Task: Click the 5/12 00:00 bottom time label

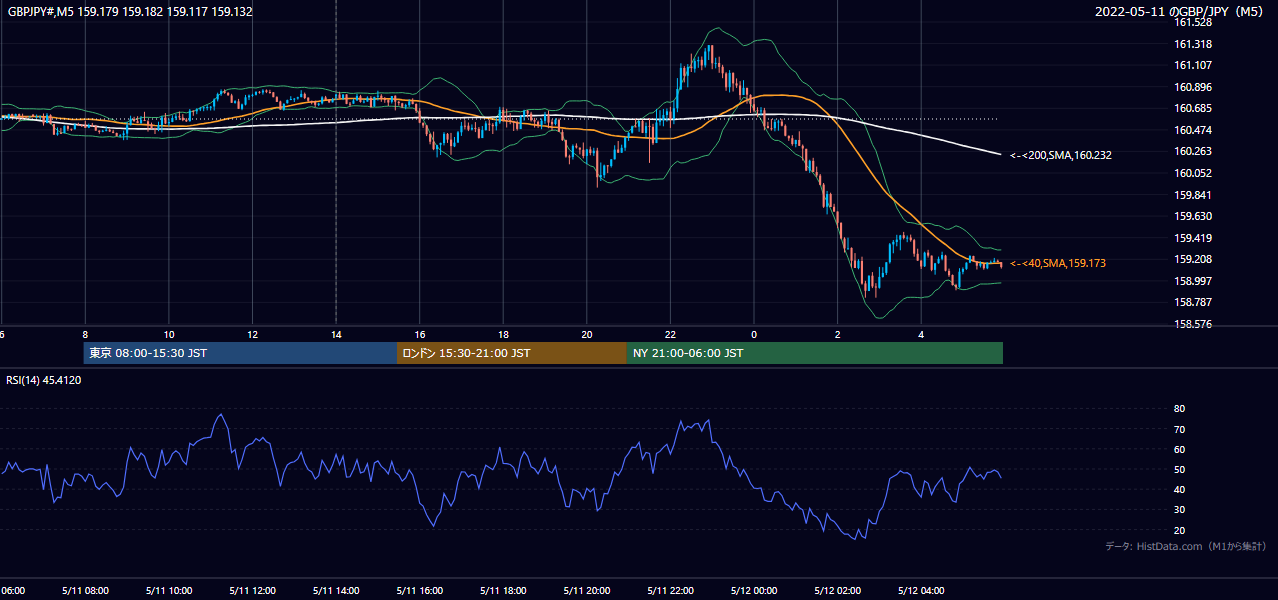Action: click(x=754, y=591)
